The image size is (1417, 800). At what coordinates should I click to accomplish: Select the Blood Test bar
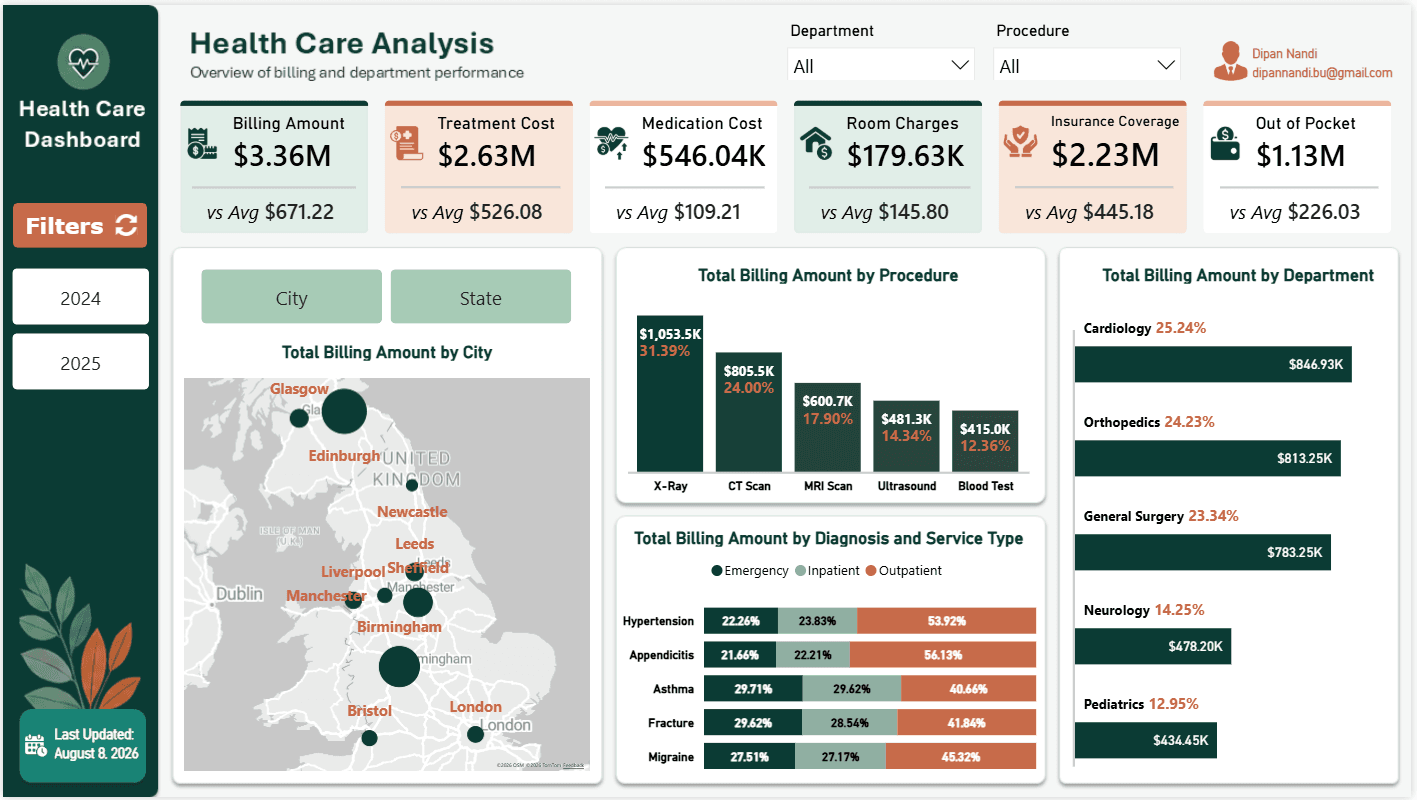click(985, 441)
